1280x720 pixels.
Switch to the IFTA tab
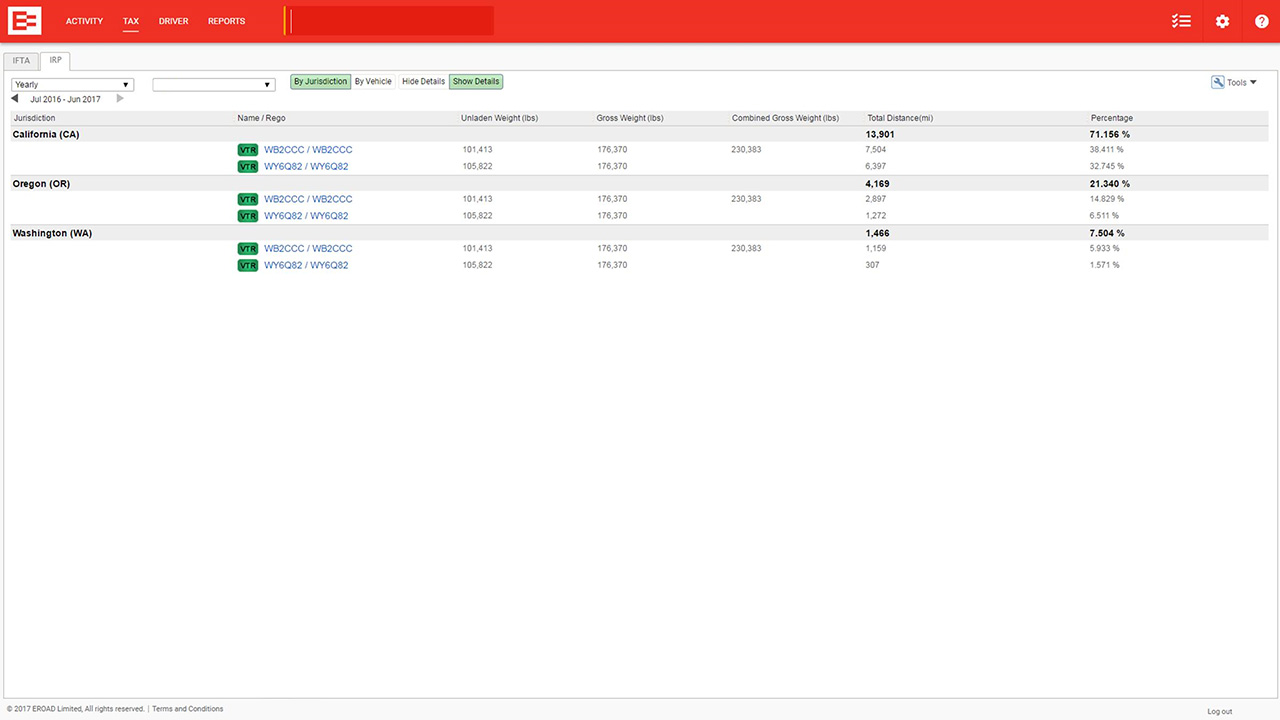click(x=21, y=60)
